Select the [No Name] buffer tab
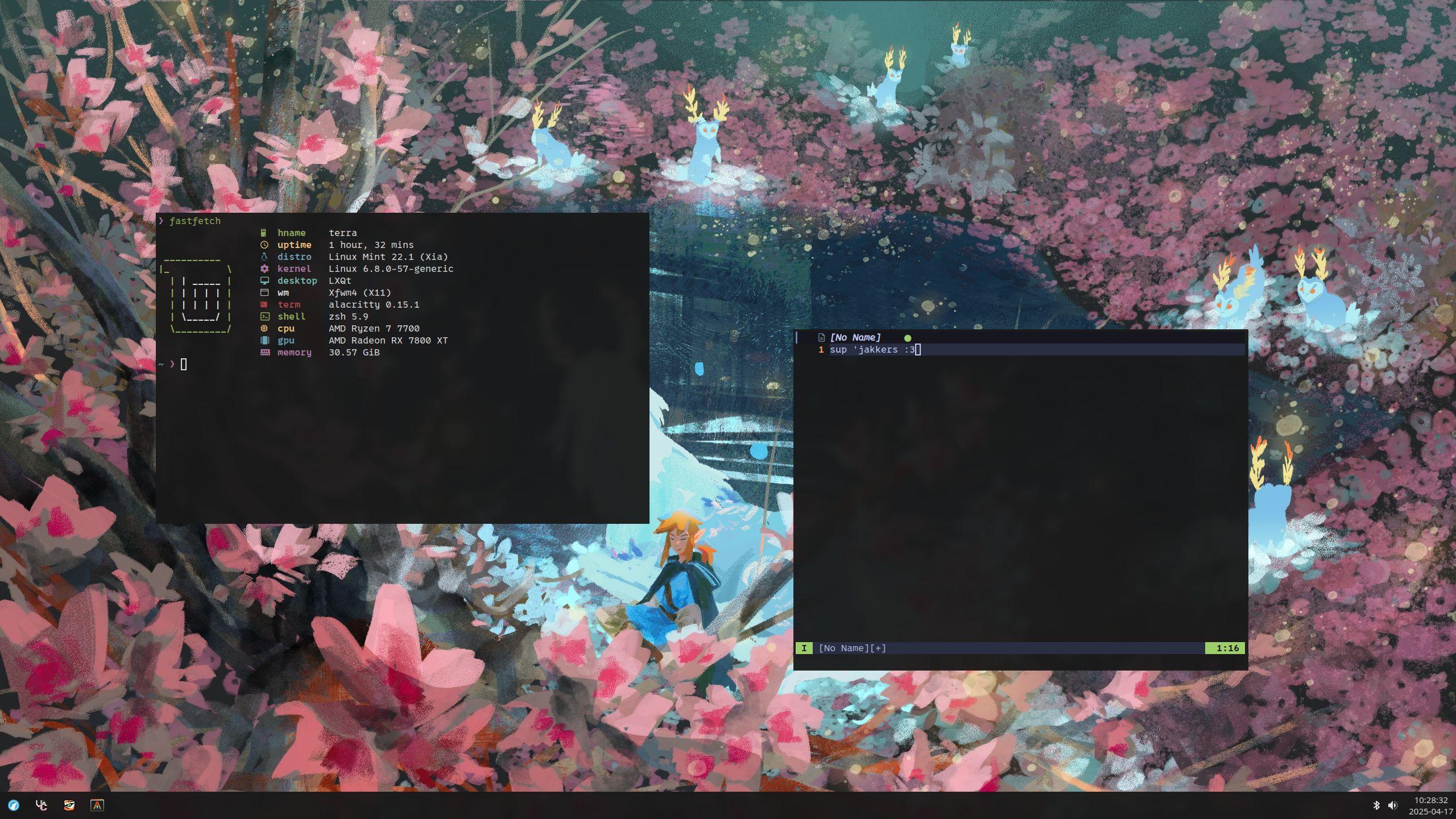 click(855, 337)
